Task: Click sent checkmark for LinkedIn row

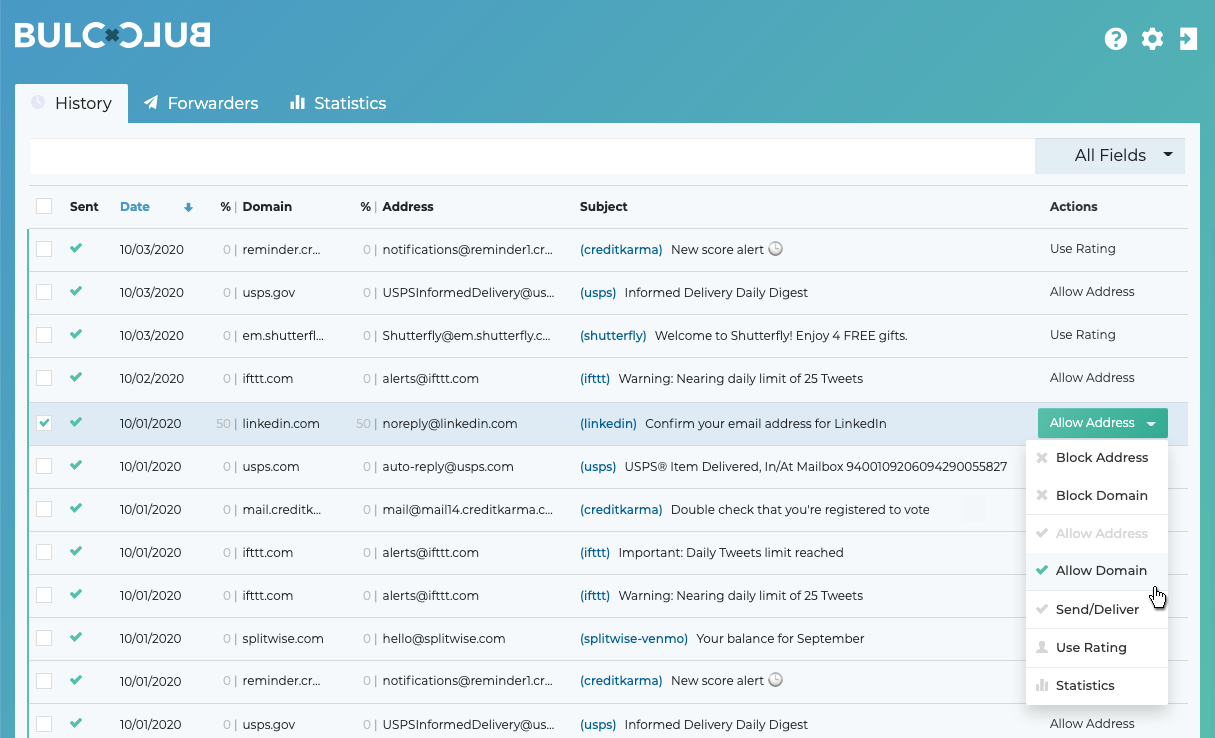Action: [76, 422]
